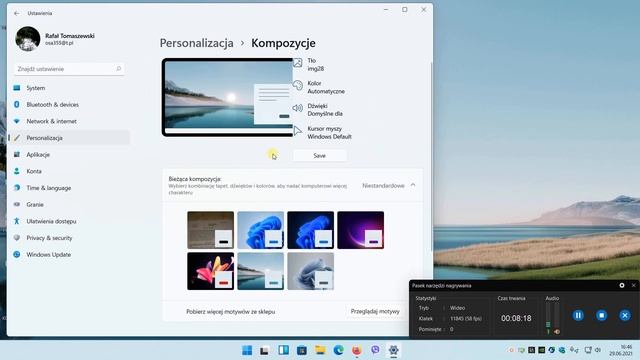Viewport: 640px width, 360px height.
Task: Open File Explorer from the taskbar
Action: (320, 350)
